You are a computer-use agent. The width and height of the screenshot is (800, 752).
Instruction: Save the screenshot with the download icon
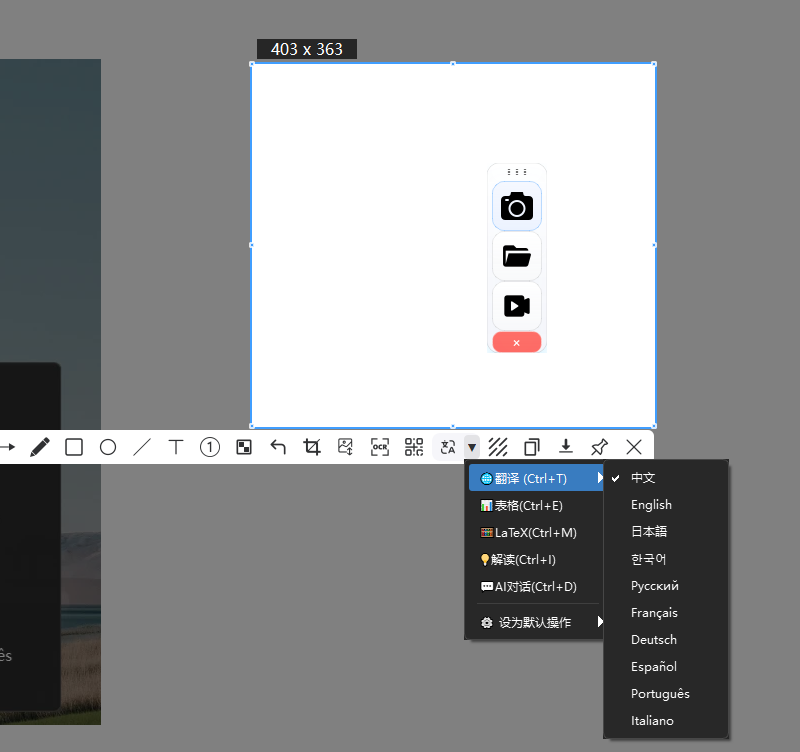coord(565,447)
